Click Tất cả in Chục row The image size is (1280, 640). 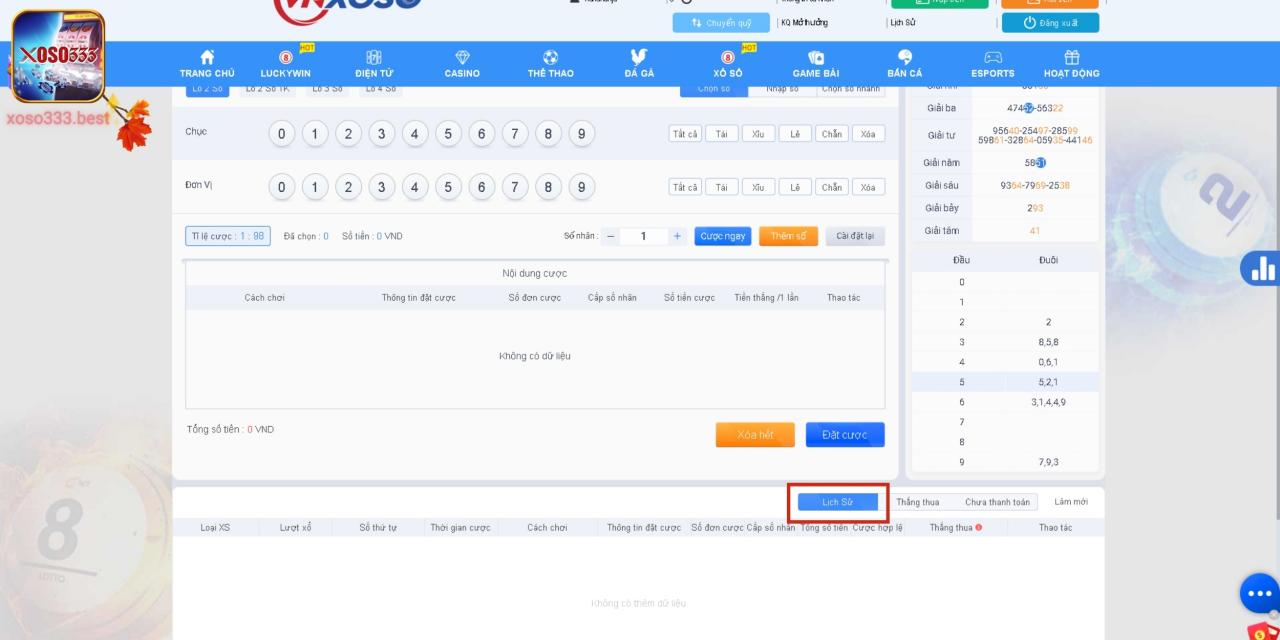pyautogui.click(x=685, y=134)
